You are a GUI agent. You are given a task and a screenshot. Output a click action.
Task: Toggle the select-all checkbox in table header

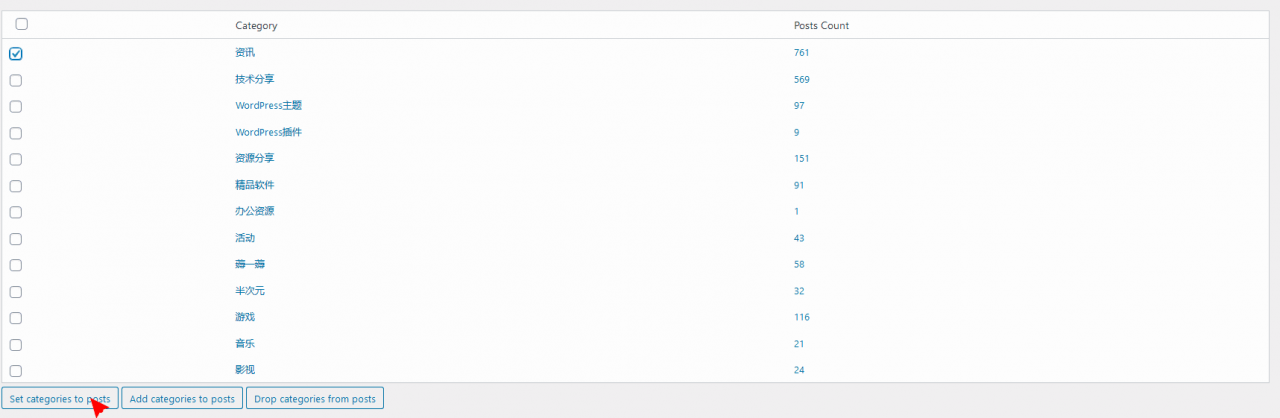pos(21,24)
